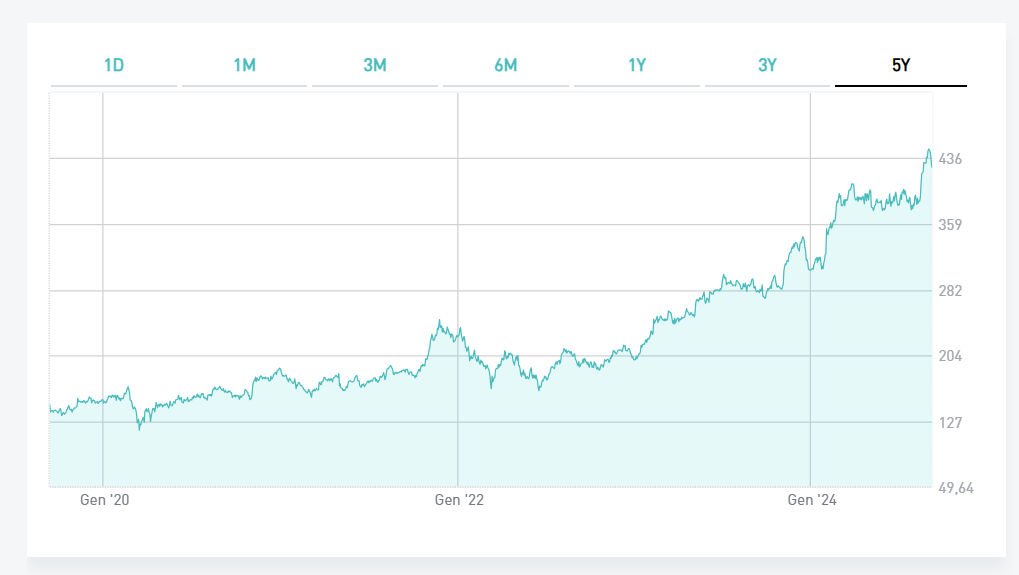This screenshot has height=575, width=1019.
Task: Click the line's lowest dip in early 2020
Action: [140, 429]
